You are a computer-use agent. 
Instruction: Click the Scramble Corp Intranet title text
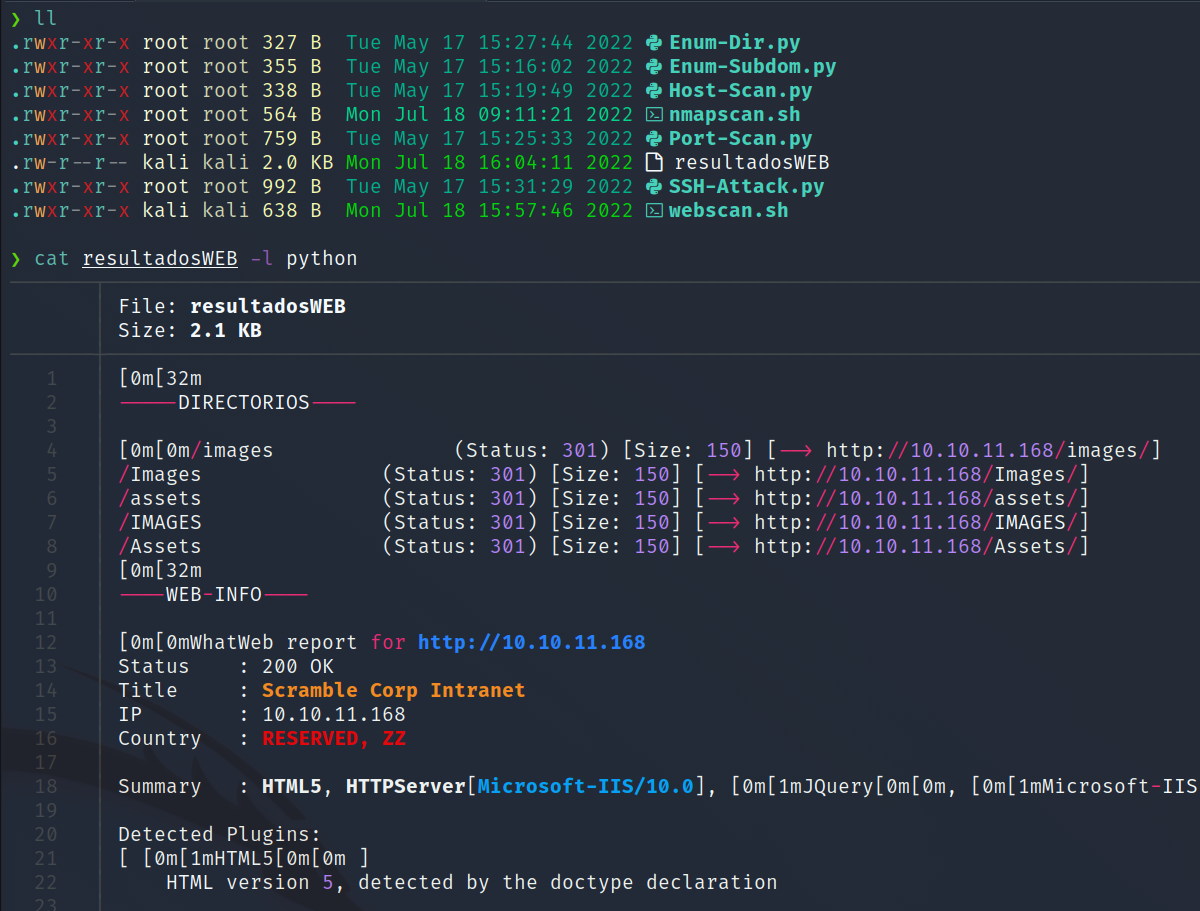(393, 690)
